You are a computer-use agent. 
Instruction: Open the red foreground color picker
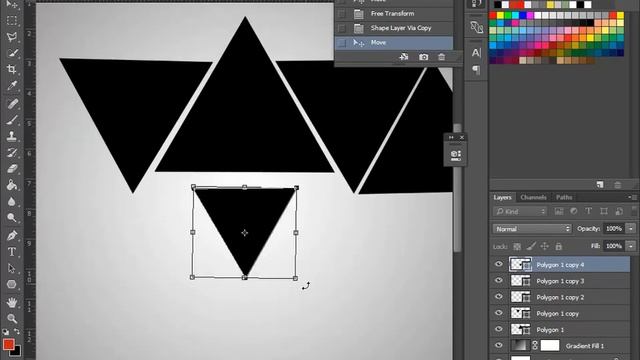coord(8,344)
